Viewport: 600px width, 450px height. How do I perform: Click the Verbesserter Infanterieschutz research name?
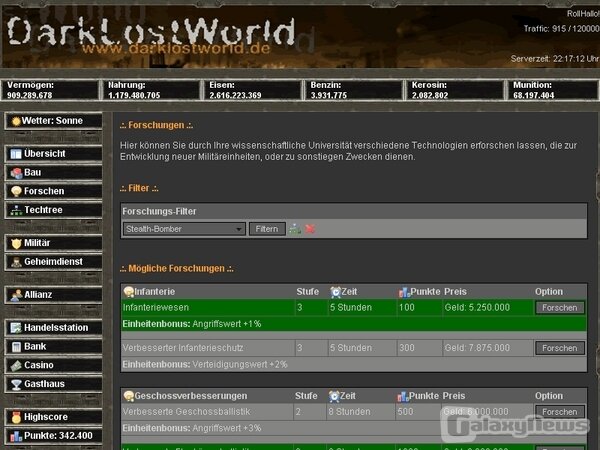(183, 348)
